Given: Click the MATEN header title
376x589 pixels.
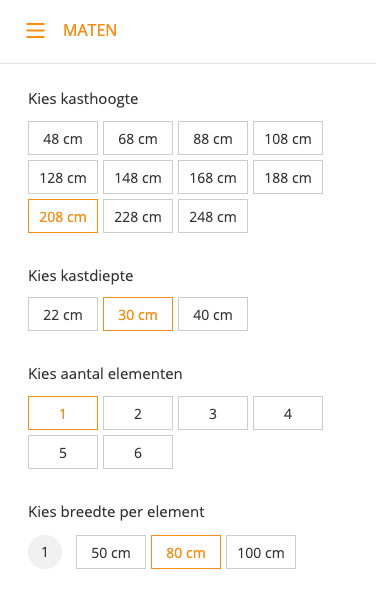Looking at the screenshot, I should (x=90, y=30).
